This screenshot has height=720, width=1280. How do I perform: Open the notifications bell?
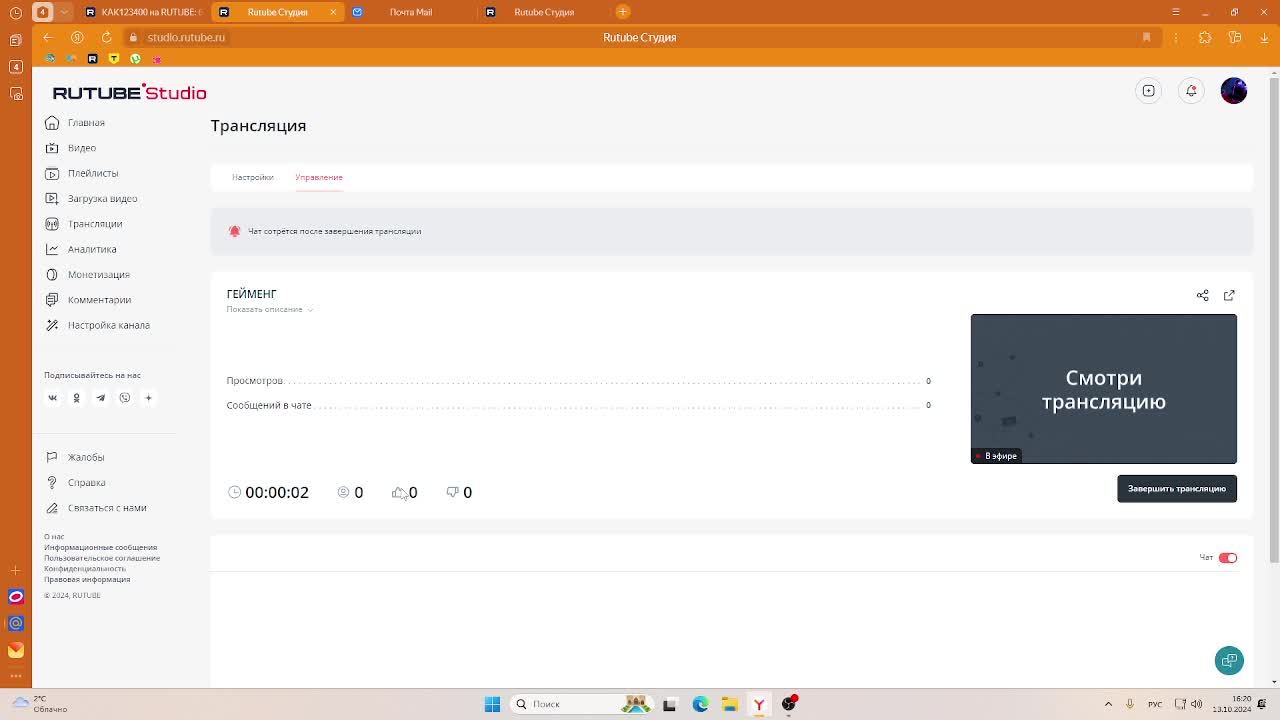click(1191, 91)
